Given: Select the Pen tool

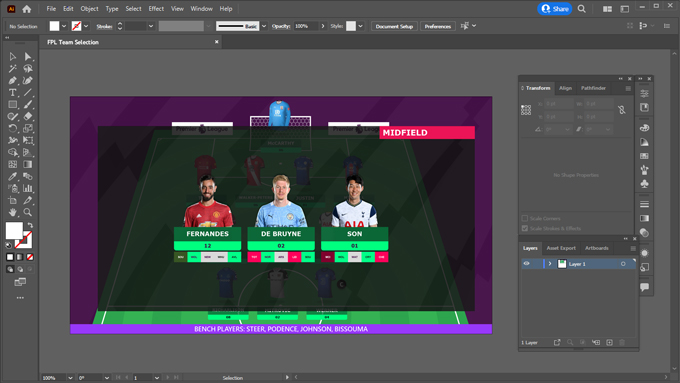Looking at the screenshot, I should coord(13,81).
